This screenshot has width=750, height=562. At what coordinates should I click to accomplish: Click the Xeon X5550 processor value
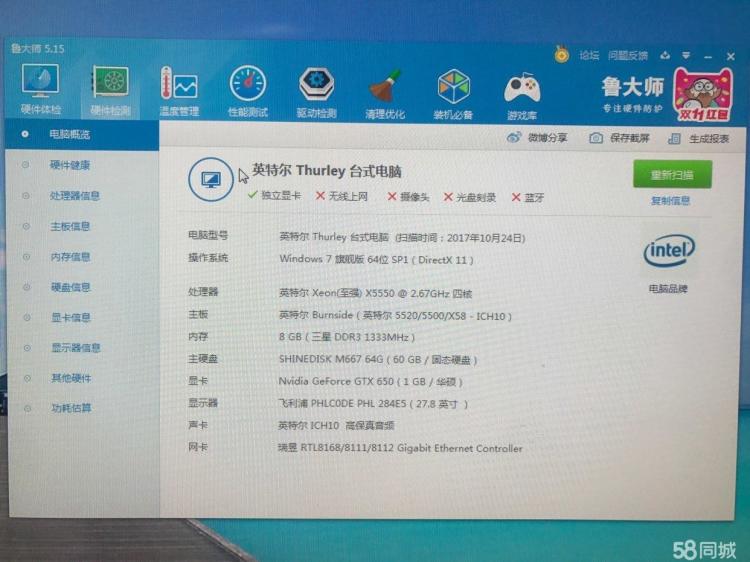[375, 293]
